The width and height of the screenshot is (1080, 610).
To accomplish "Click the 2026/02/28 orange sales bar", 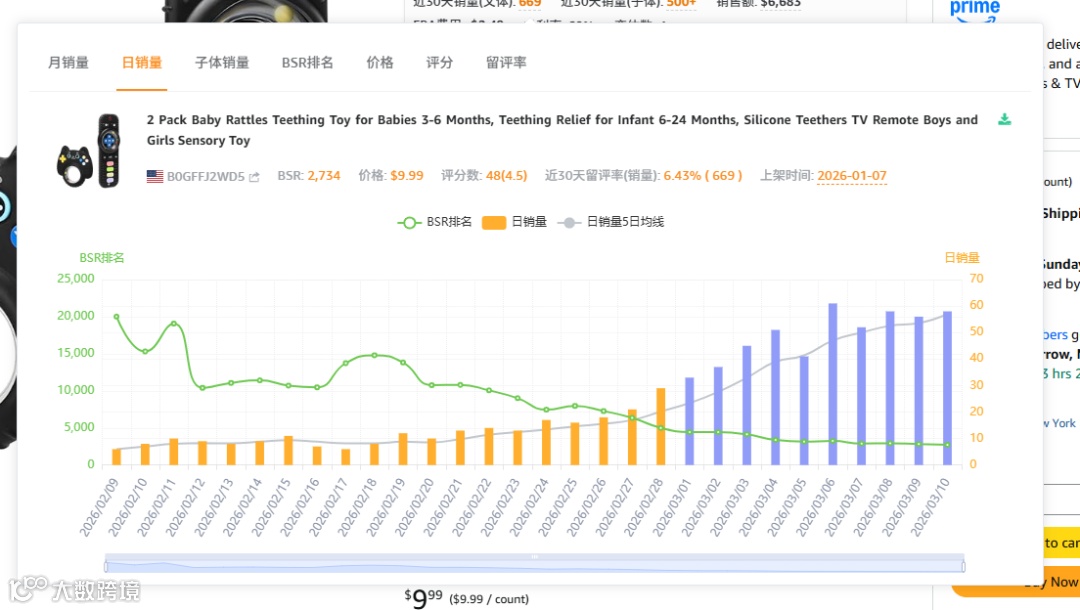I will tap(661, 426).
